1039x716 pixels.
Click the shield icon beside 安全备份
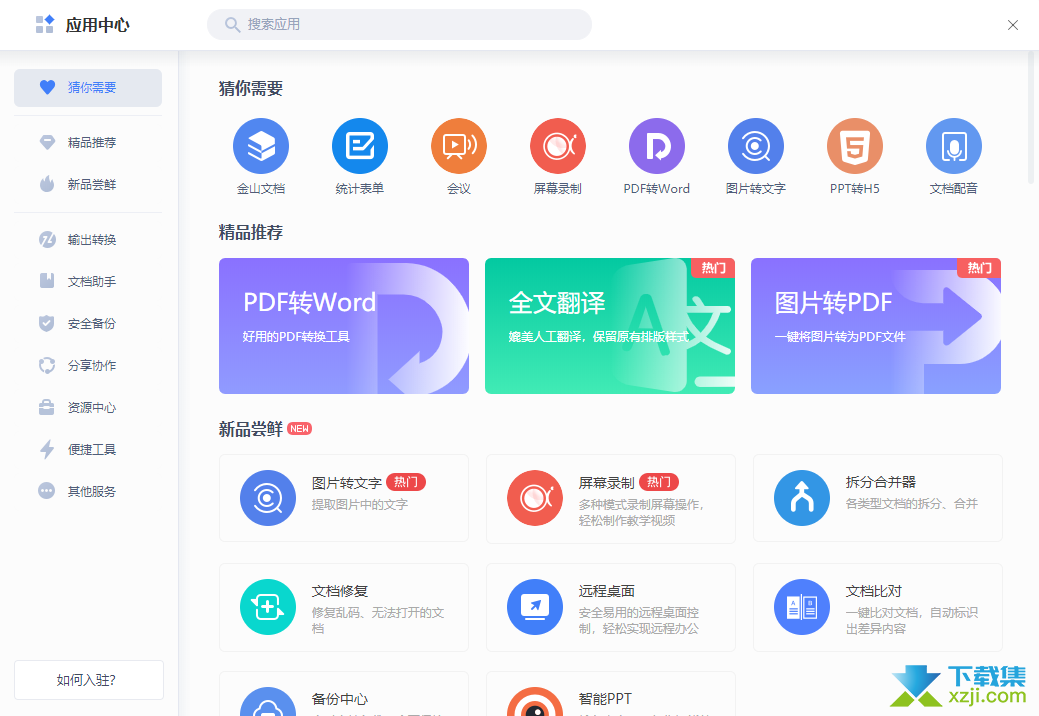46,323
